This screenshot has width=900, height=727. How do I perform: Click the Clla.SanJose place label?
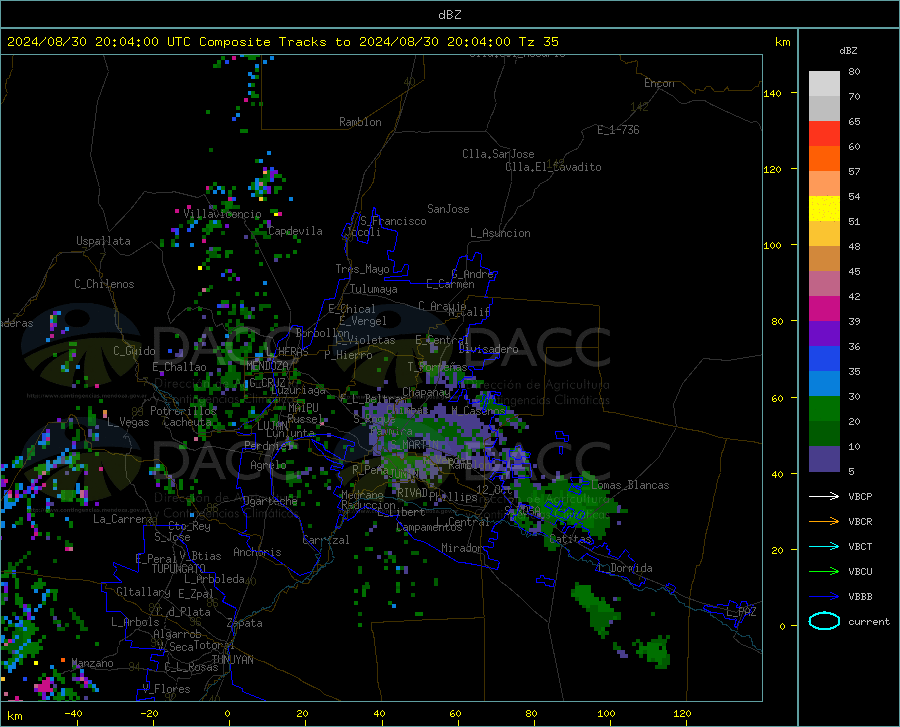[x=498, y=154]
